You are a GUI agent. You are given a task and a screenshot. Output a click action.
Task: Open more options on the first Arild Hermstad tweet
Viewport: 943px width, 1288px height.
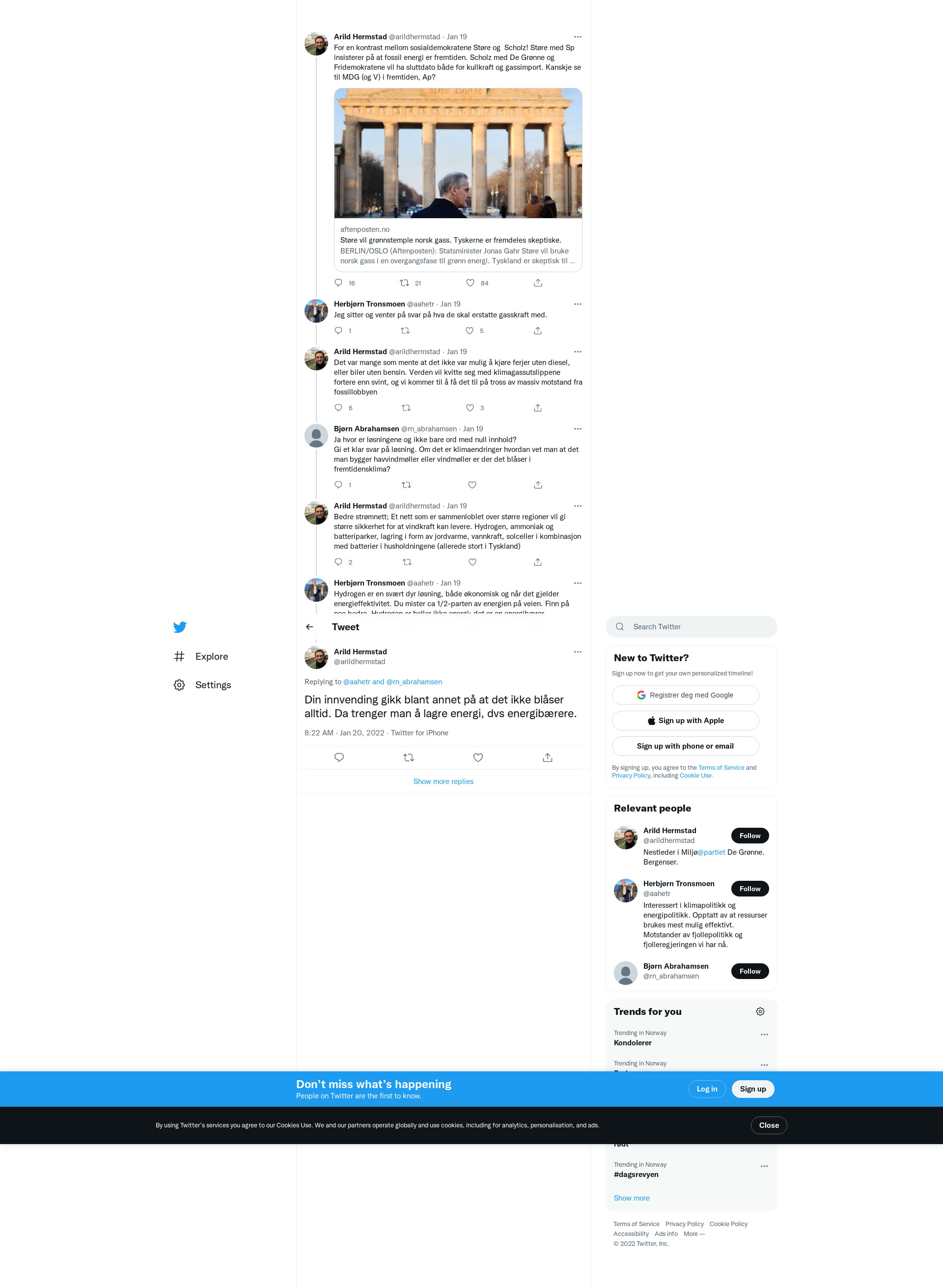578,37
